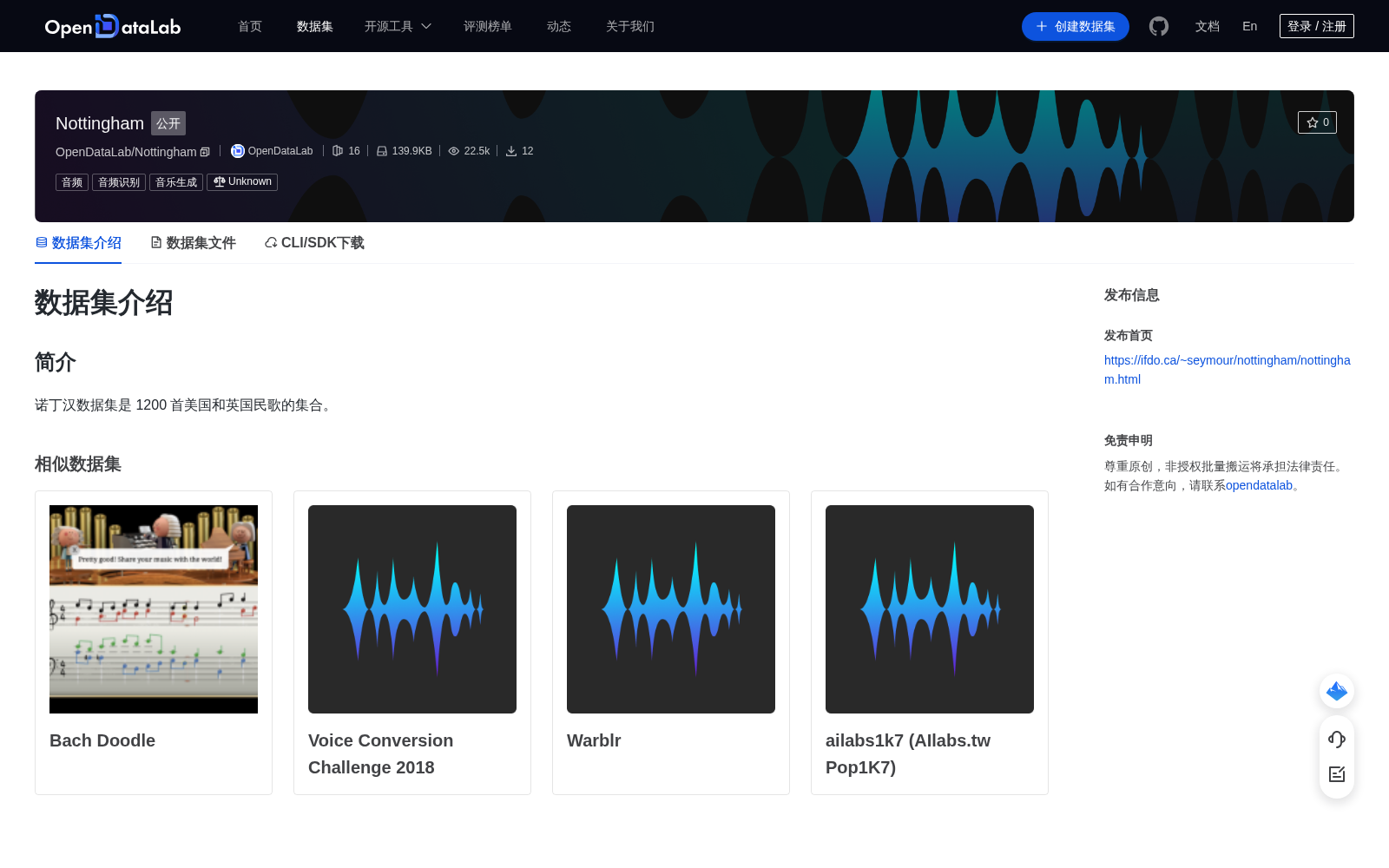Switch to the 数据集文件 tab
The height and width of the screenshot is (868, 1389).
[193, 243]
